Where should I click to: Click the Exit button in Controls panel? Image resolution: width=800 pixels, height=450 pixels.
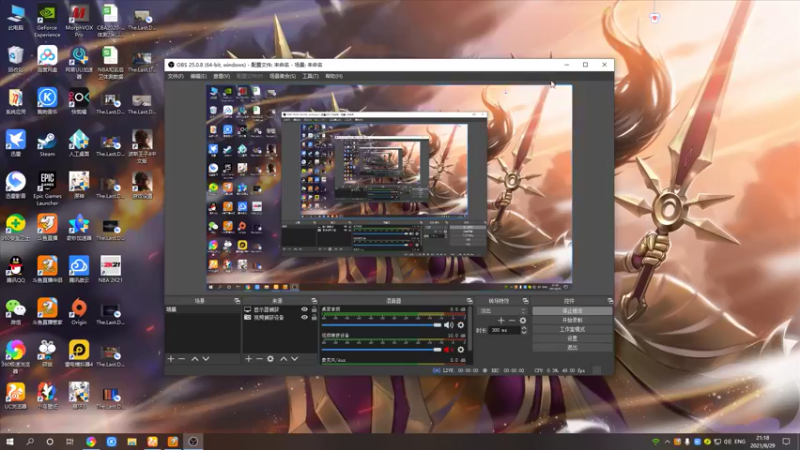tap(572, 347)
